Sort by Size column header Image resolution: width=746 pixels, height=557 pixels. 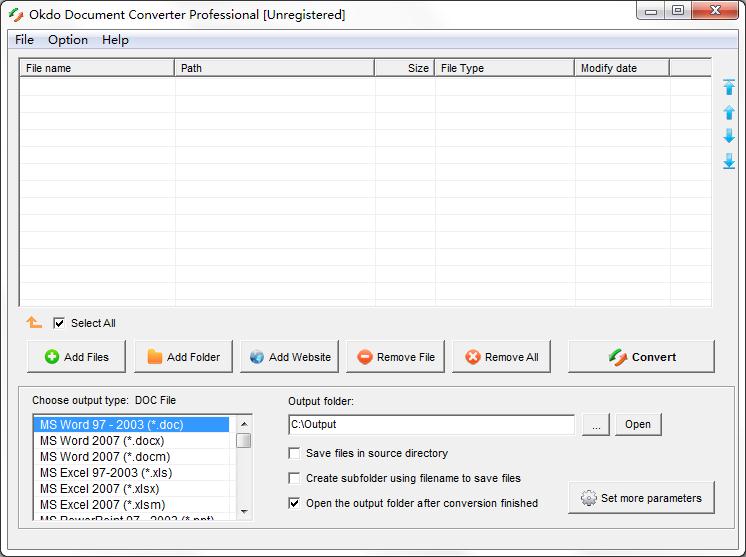(404, 68)
